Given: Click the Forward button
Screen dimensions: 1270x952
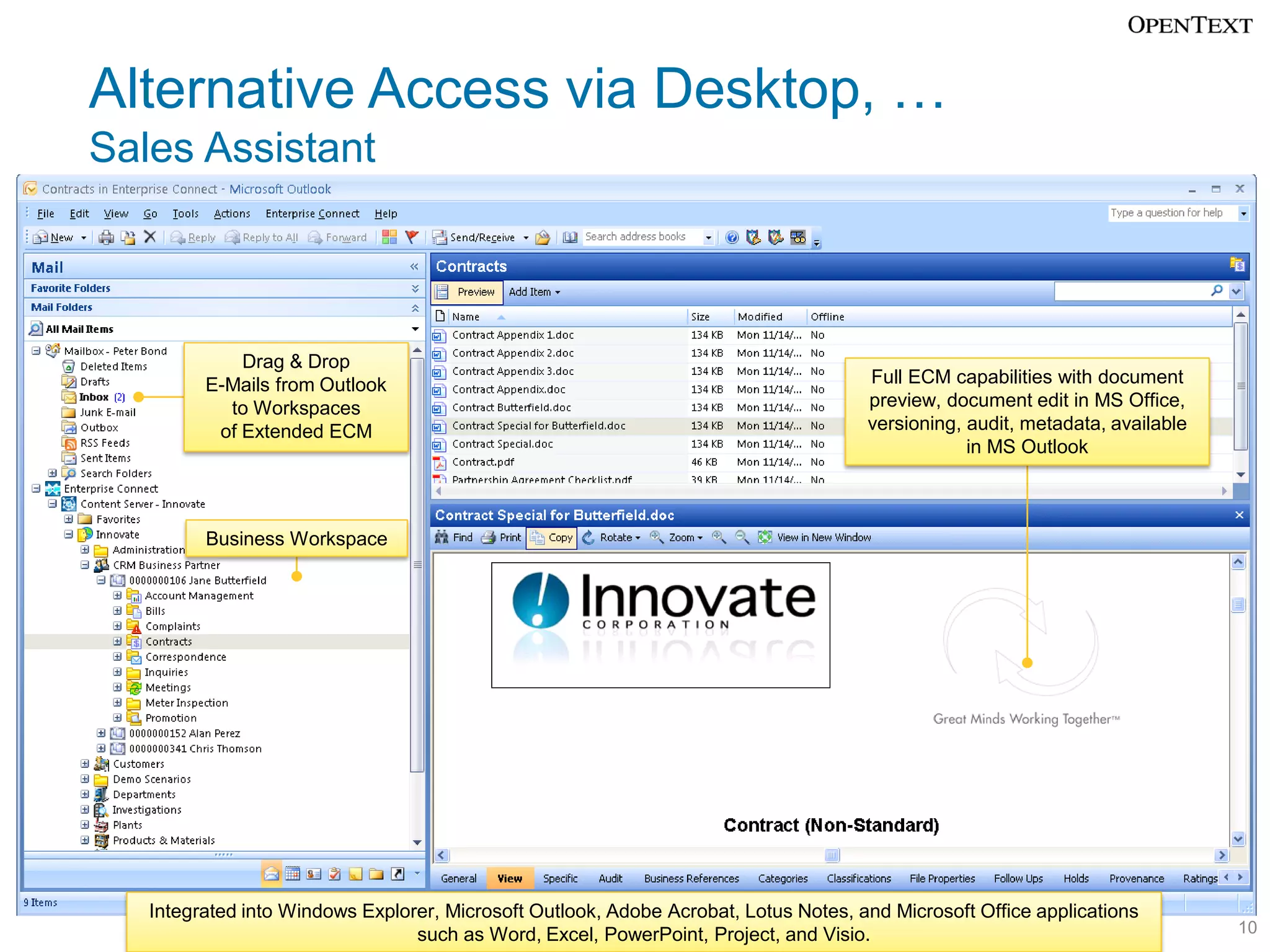Looking at the screenshot, I should tap(337, 237).
